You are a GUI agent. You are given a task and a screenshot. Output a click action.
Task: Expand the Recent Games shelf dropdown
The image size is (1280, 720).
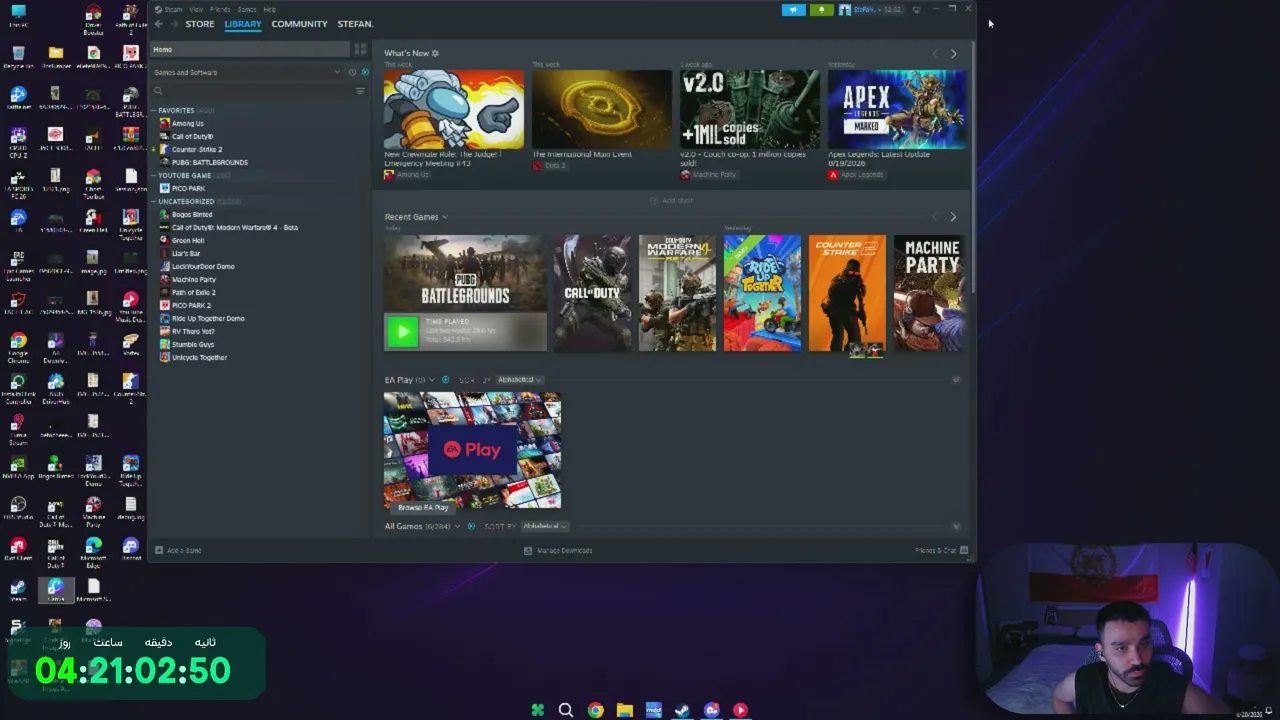pos(445,217)
